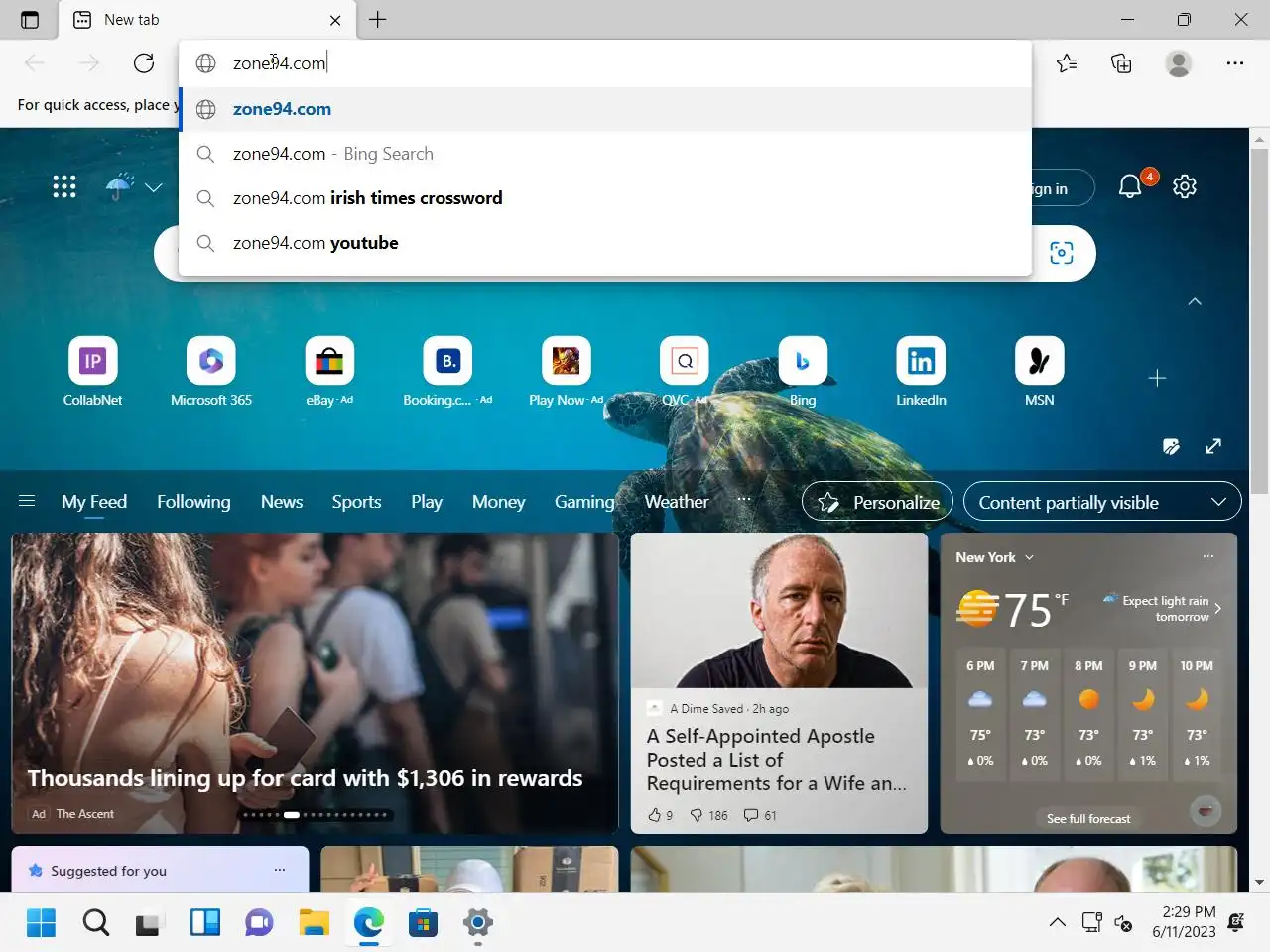Open the Bing quick link
The height and width of the screenshot is (952, 1270).
click(x=803, y=372)
